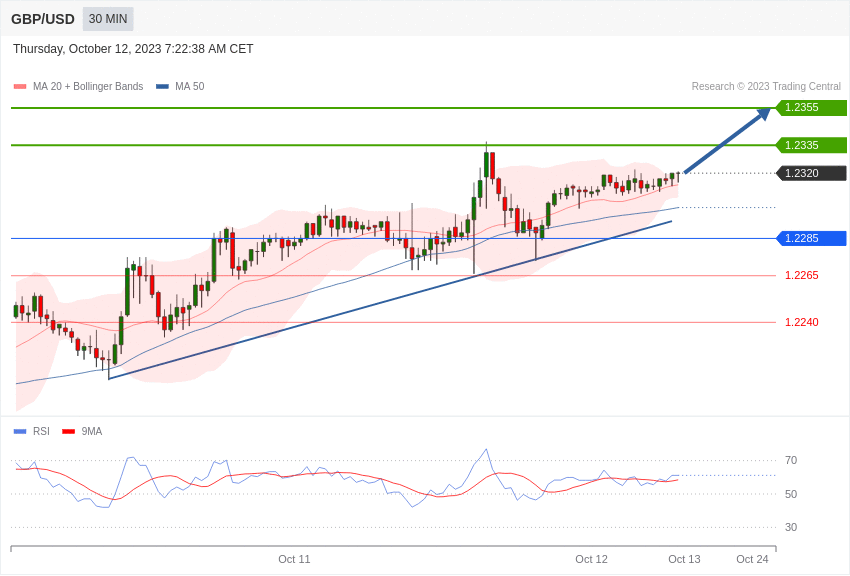
Task: Click the pink MA 20 legend swatch
Action: [20, 86]
